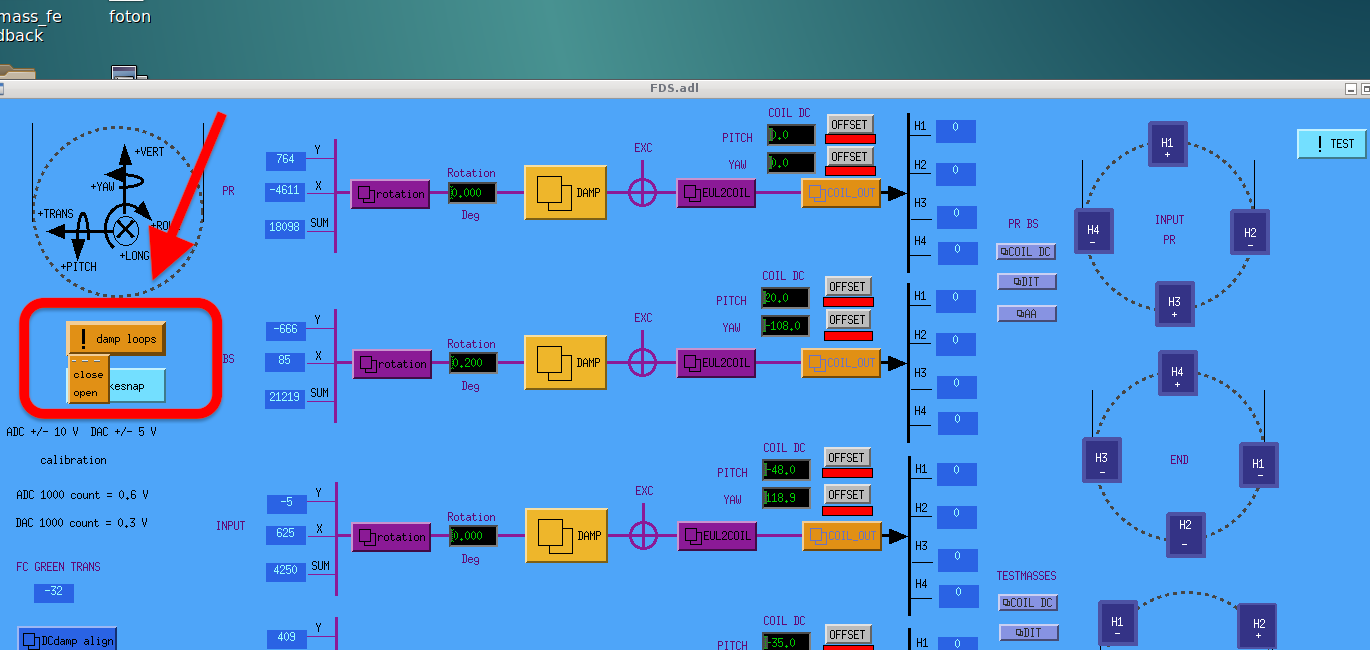Screen dimensions: 1370x650
Task: Click BS row Y readout -666
Action: 286,331
